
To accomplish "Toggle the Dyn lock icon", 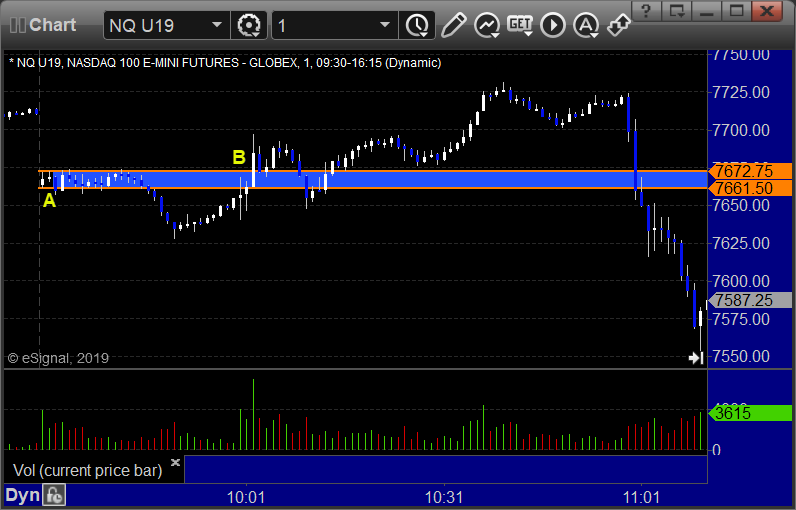I will (54, 495).
